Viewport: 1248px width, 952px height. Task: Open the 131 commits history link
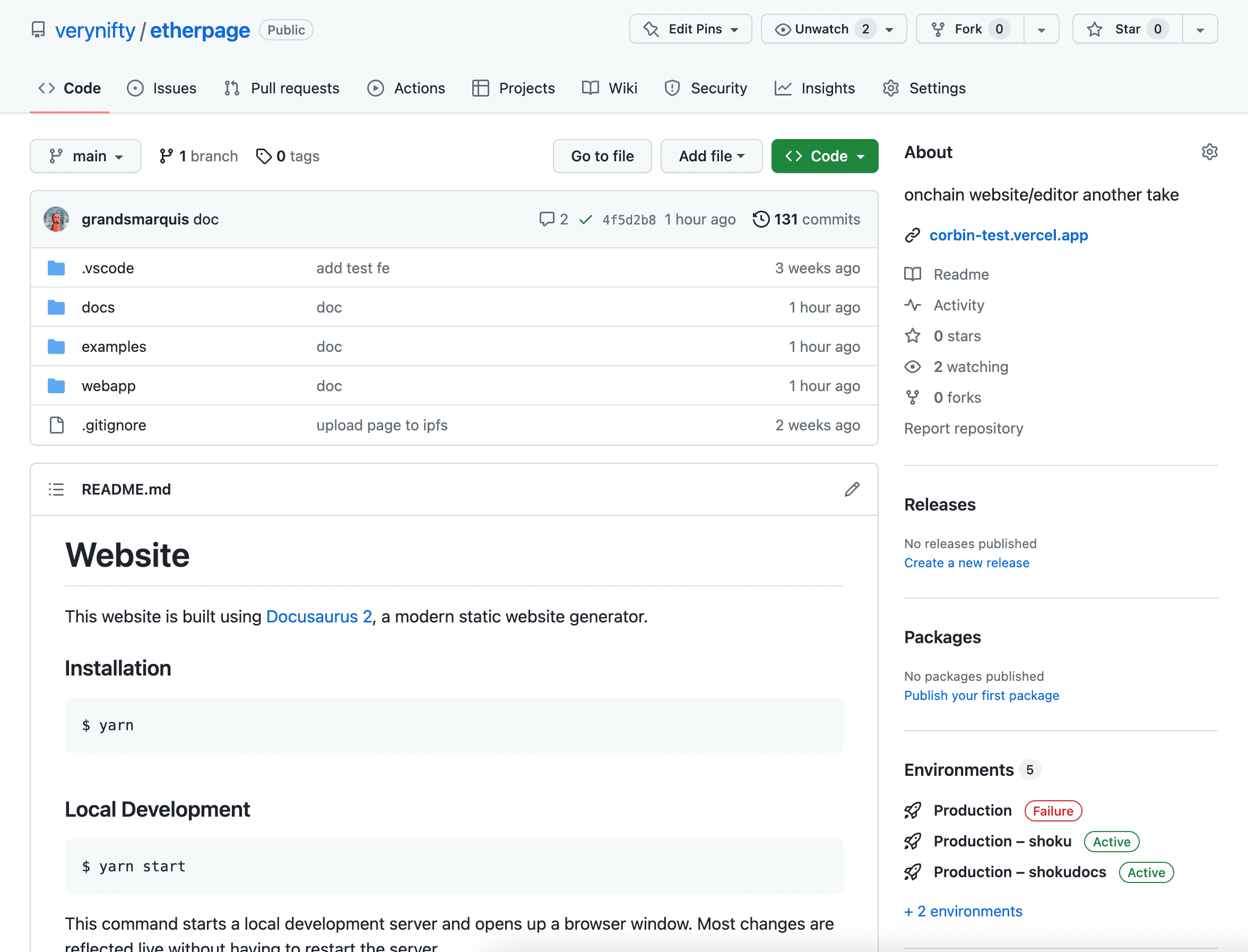806,219
